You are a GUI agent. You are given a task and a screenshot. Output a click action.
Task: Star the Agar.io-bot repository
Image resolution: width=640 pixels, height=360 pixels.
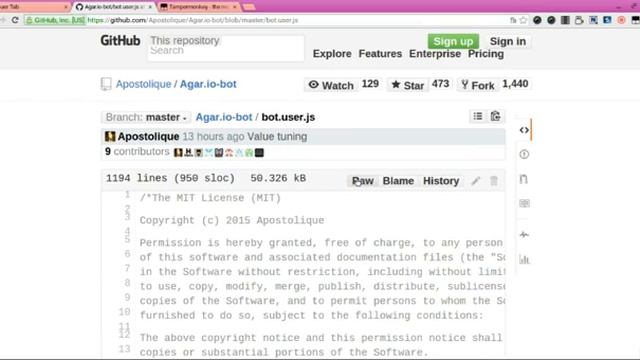tap(407, 85)
